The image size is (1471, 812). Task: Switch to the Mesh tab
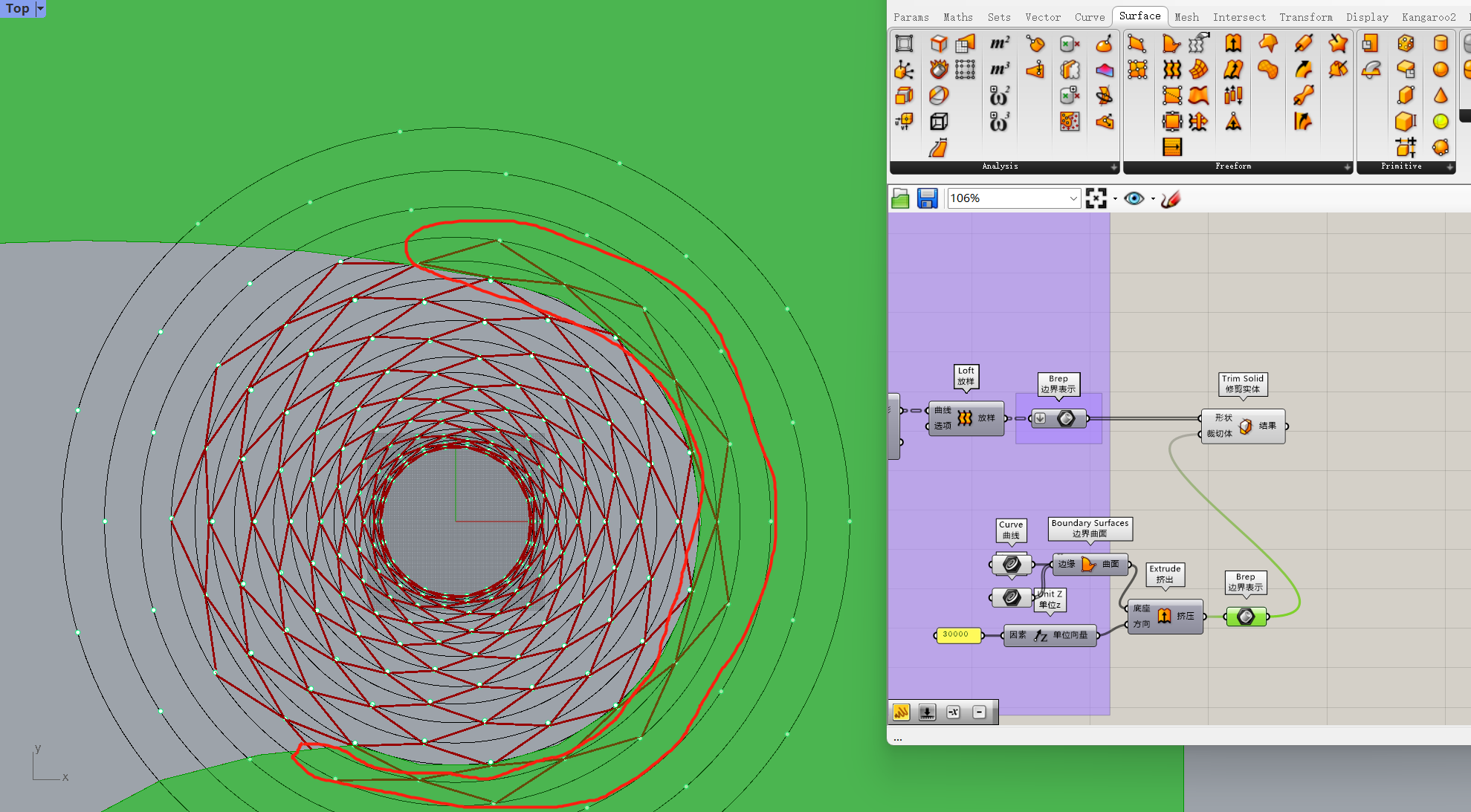coord(1186,17)
